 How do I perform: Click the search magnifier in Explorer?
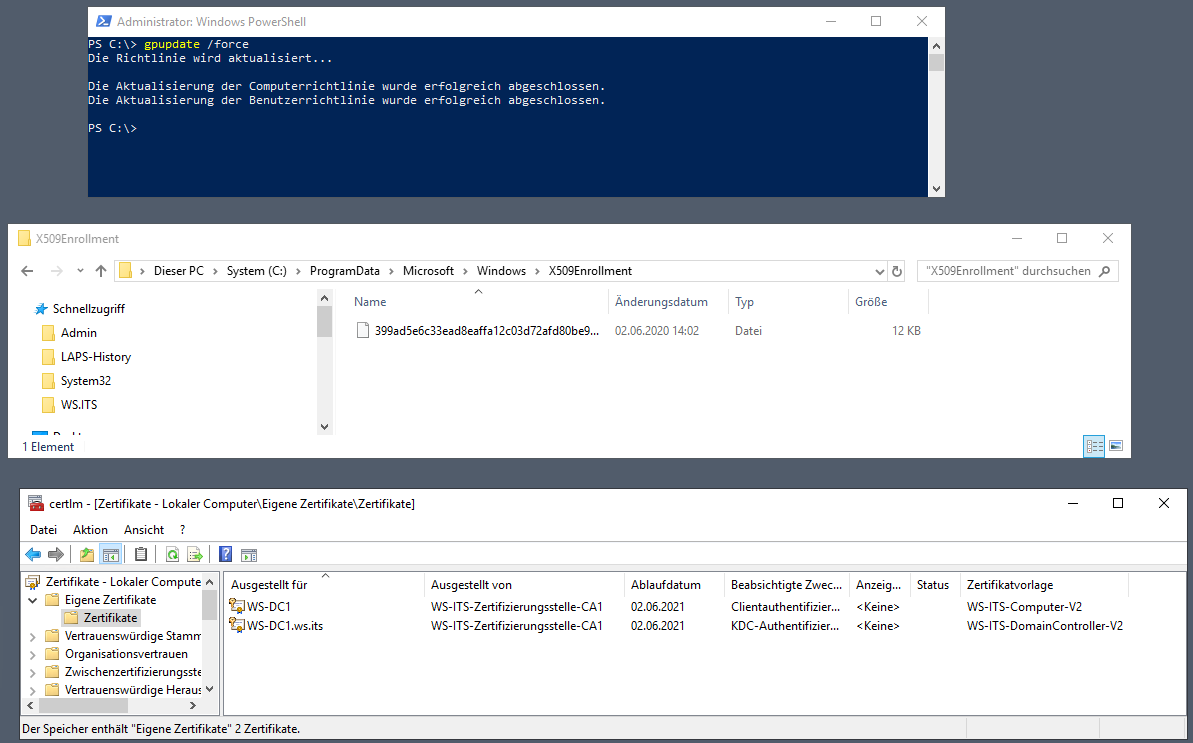[x=1105, y=271]
